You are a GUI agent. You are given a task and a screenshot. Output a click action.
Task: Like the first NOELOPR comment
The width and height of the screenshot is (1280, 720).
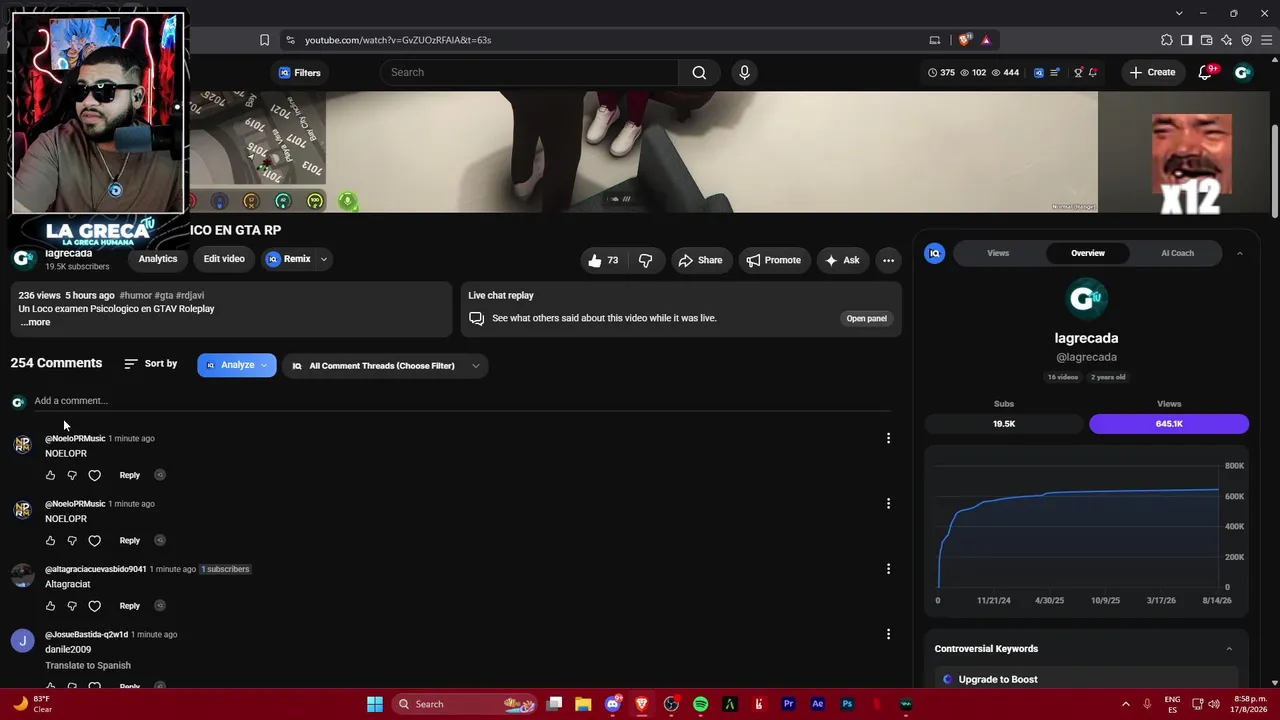click(51, 475)
